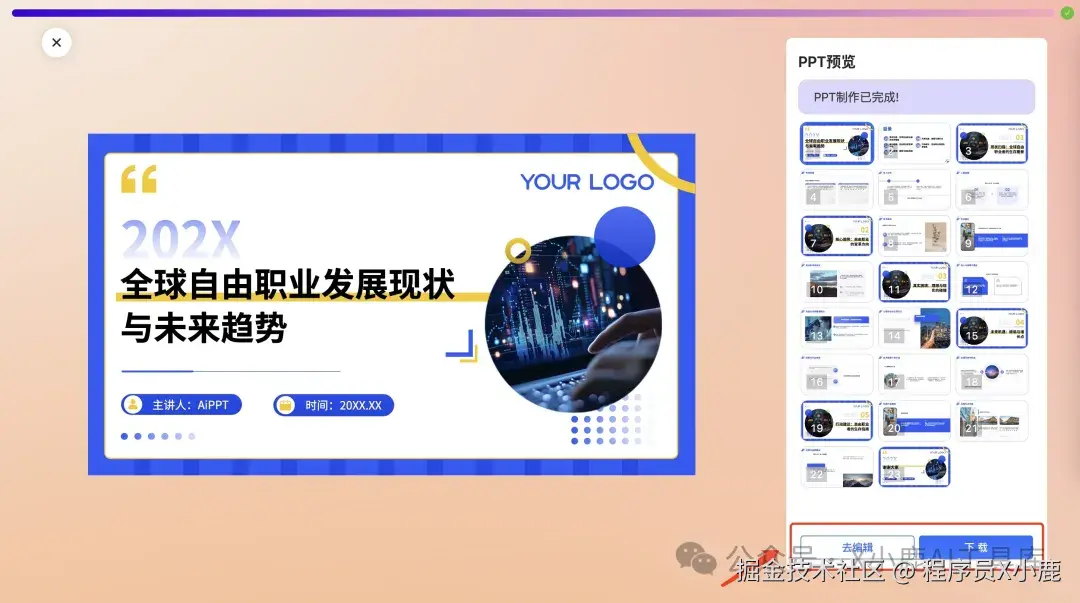
Task: Click the last pagination dot below the slide
Action: (x=190, y=436)
